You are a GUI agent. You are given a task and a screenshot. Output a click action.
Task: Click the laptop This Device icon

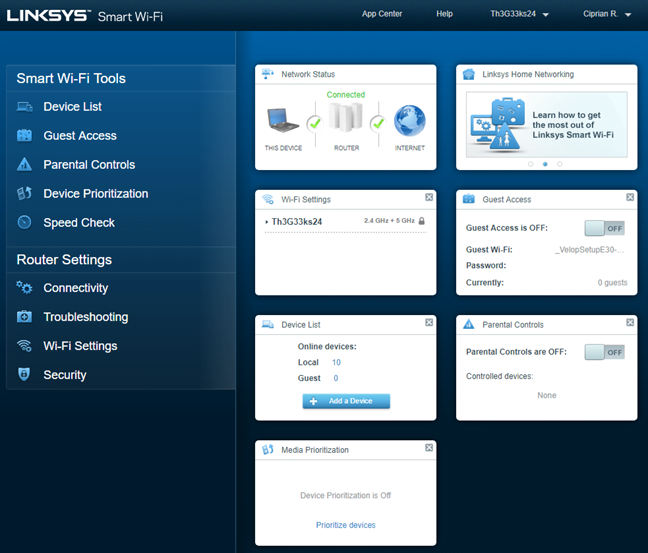pyautogui.click(x=283, y=120)
